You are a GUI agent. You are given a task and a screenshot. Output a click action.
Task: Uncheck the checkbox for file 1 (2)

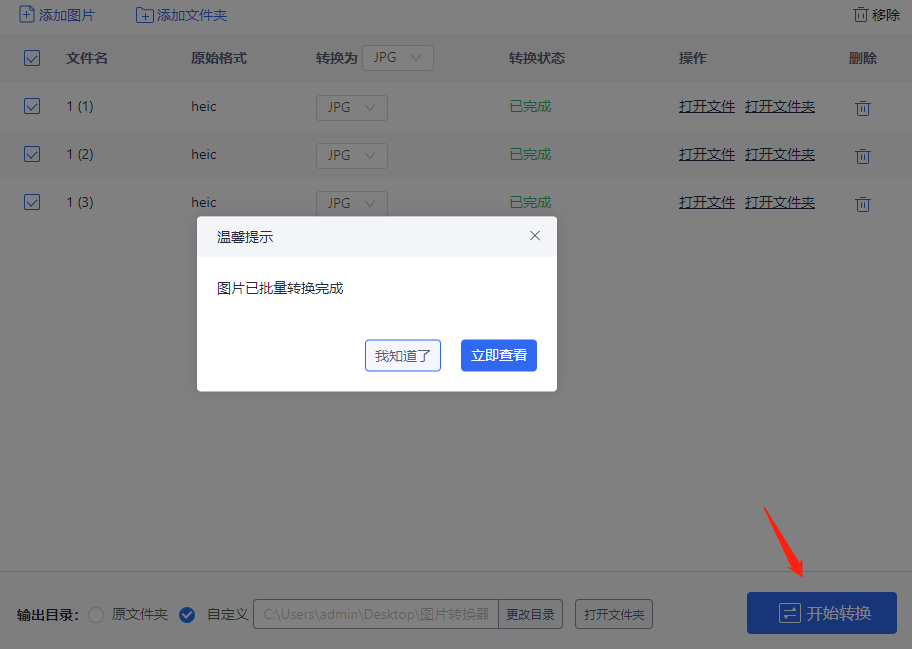[32, 154]
